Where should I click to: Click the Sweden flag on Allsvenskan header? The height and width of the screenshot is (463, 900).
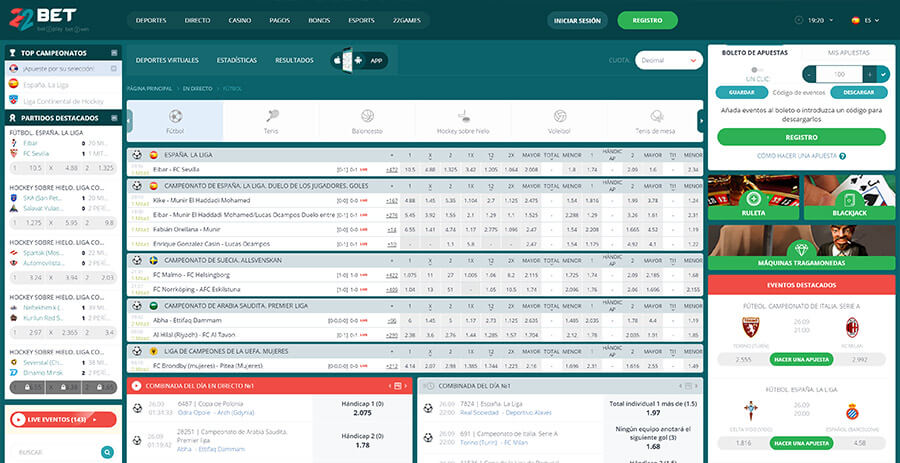[153, 260]
